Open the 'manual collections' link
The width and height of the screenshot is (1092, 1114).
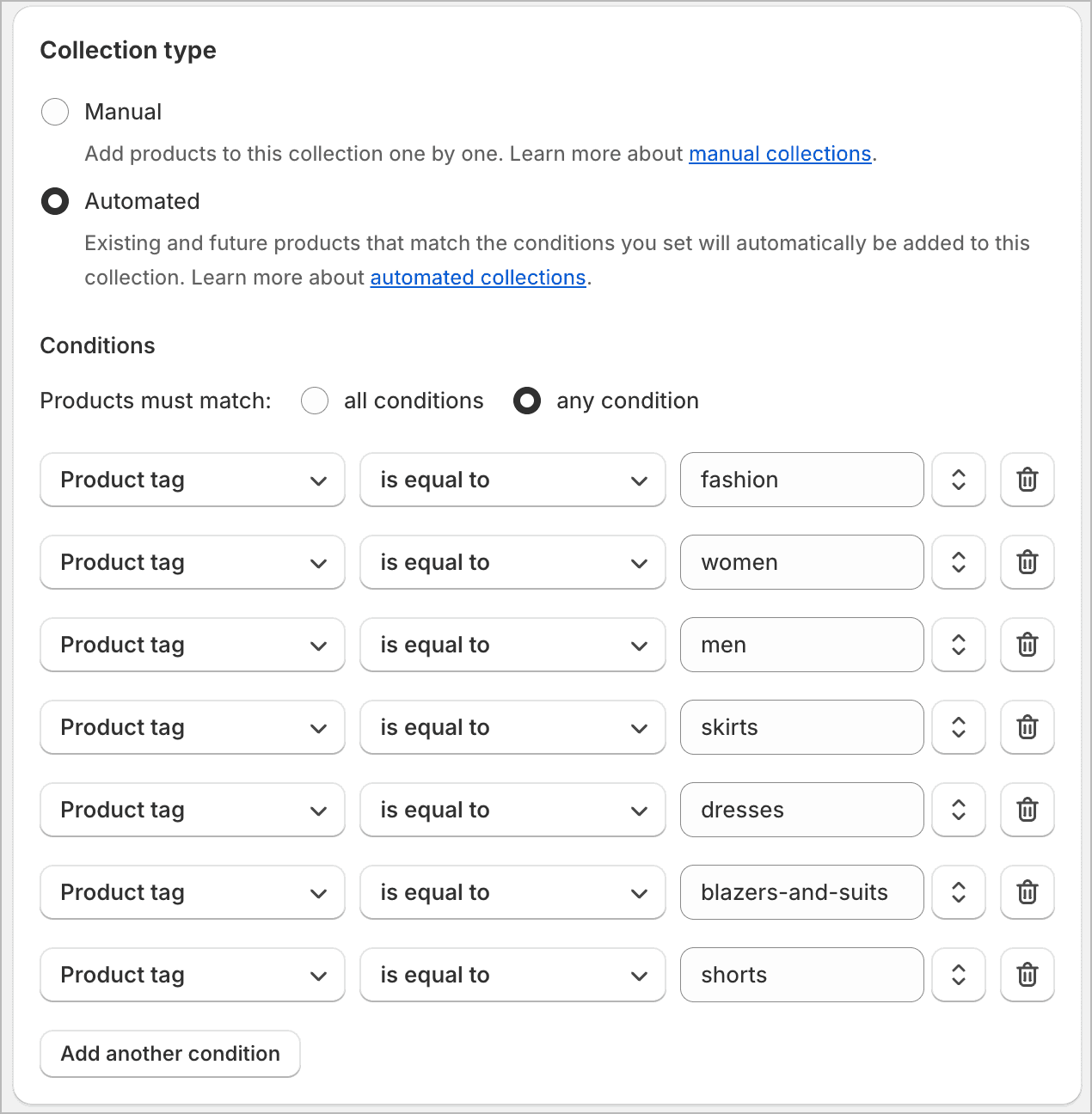(x=780, y=154)
